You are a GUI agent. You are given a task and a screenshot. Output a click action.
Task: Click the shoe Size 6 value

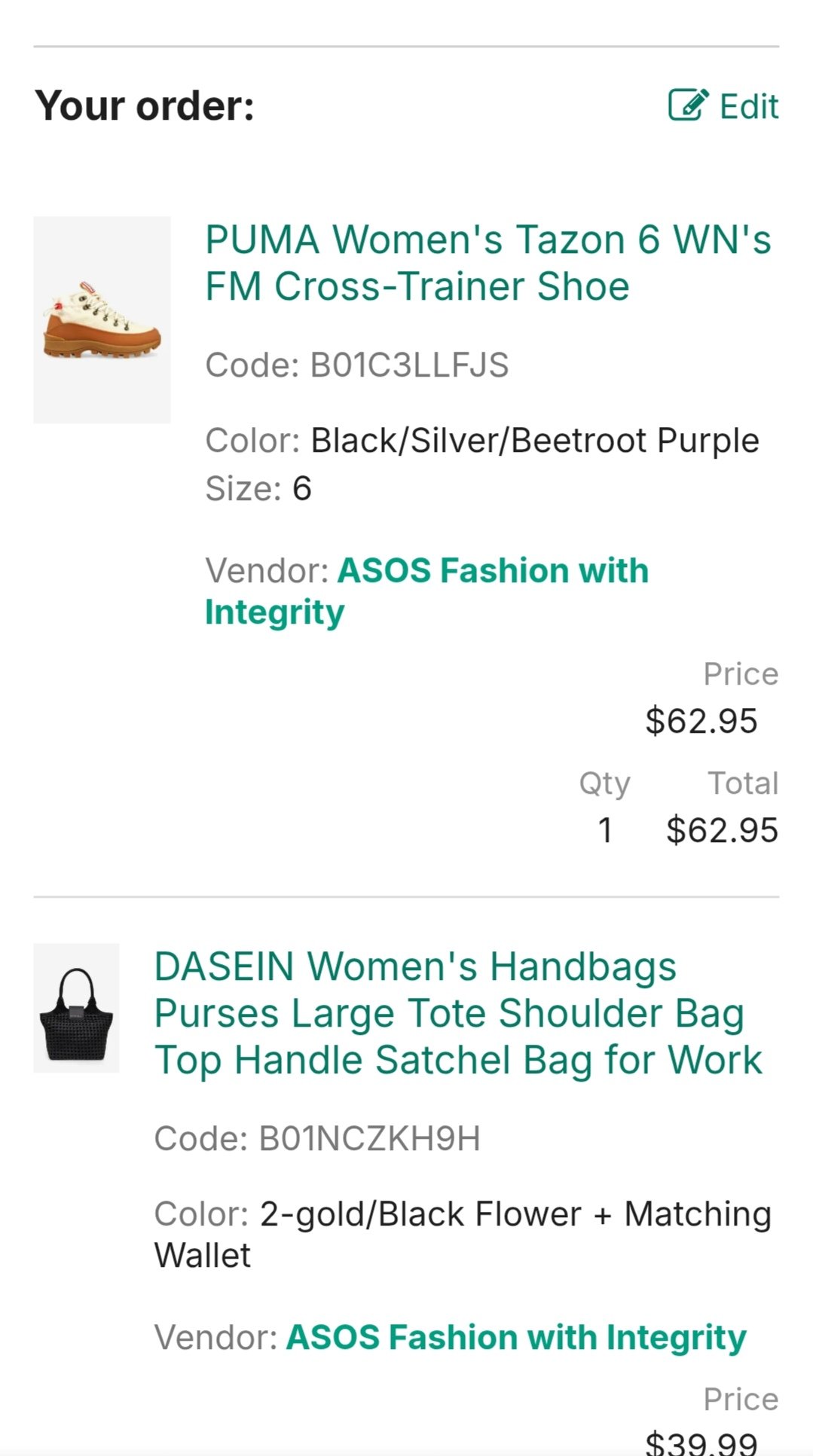(x=301, y=489)
